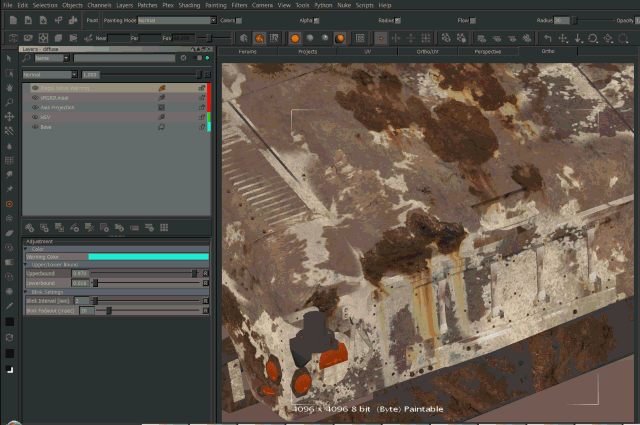This screenshot has width=640, height=425.
Task: Hide the Illegal Value Warning layer
Action: (35, 88)
